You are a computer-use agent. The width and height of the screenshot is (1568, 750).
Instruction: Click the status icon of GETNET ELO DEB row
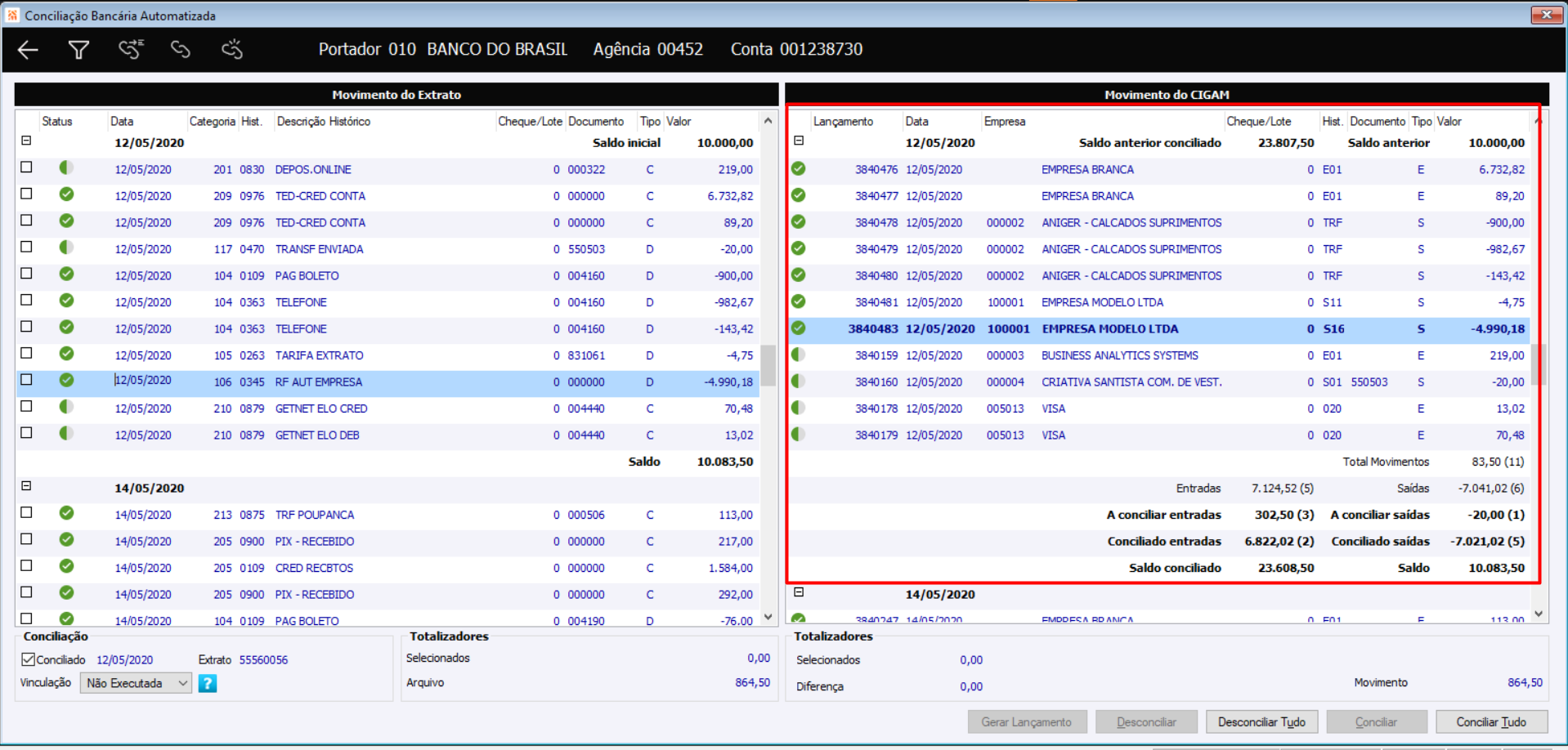[x=66, y=433]
